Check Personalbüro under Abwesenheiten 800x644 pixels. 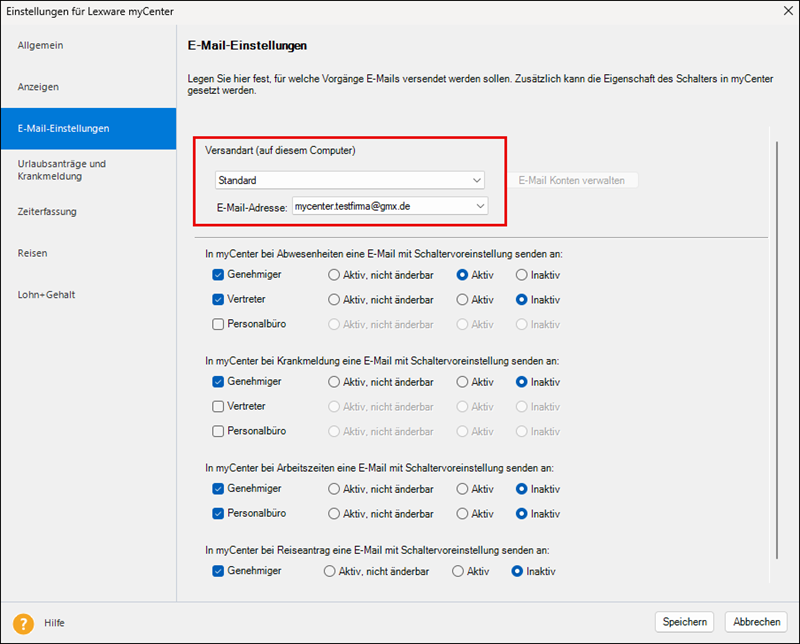tap(218, 324)
